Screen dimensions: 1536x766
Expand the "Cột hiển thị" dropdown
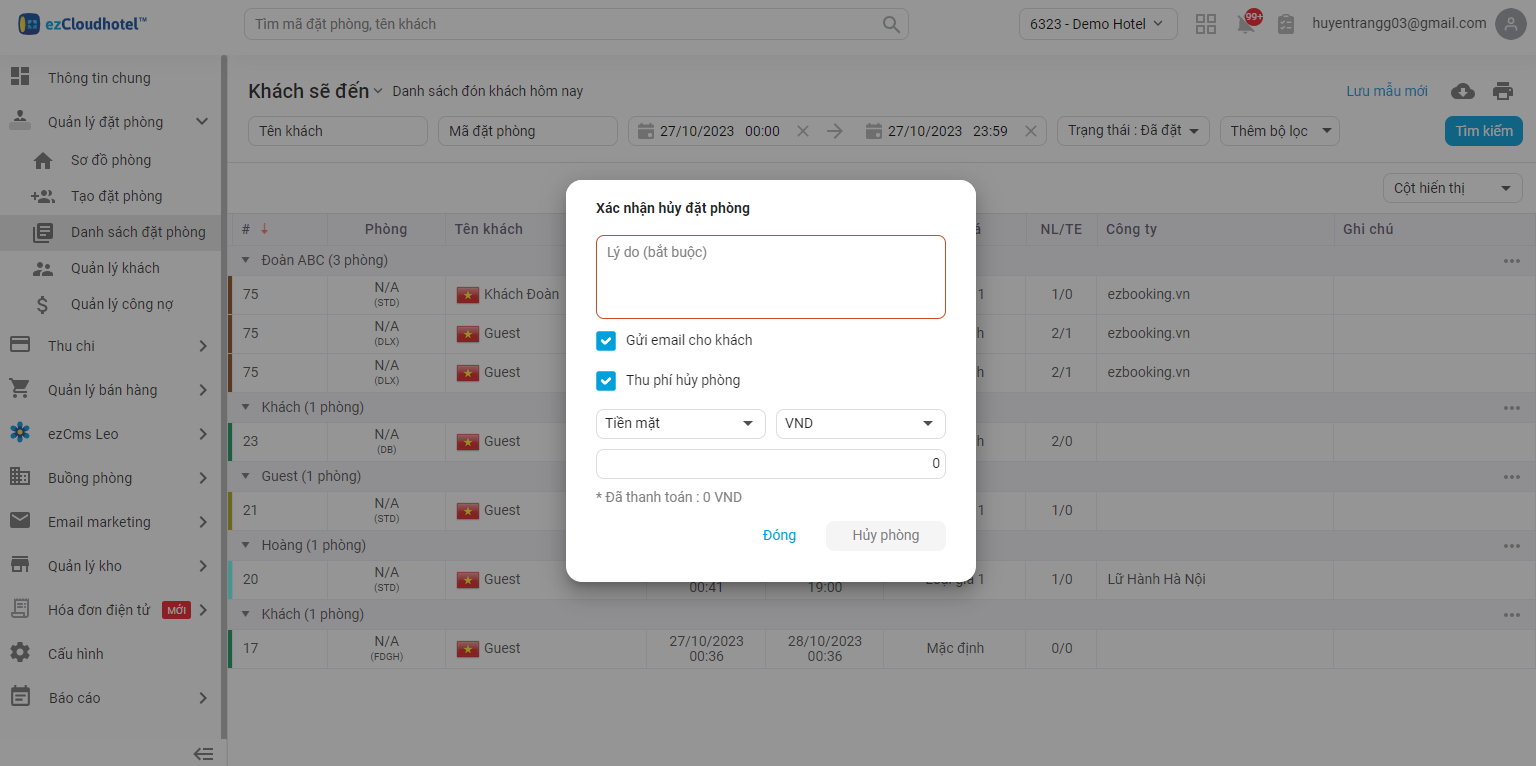pyautogui.click(x=1452, y=188)
